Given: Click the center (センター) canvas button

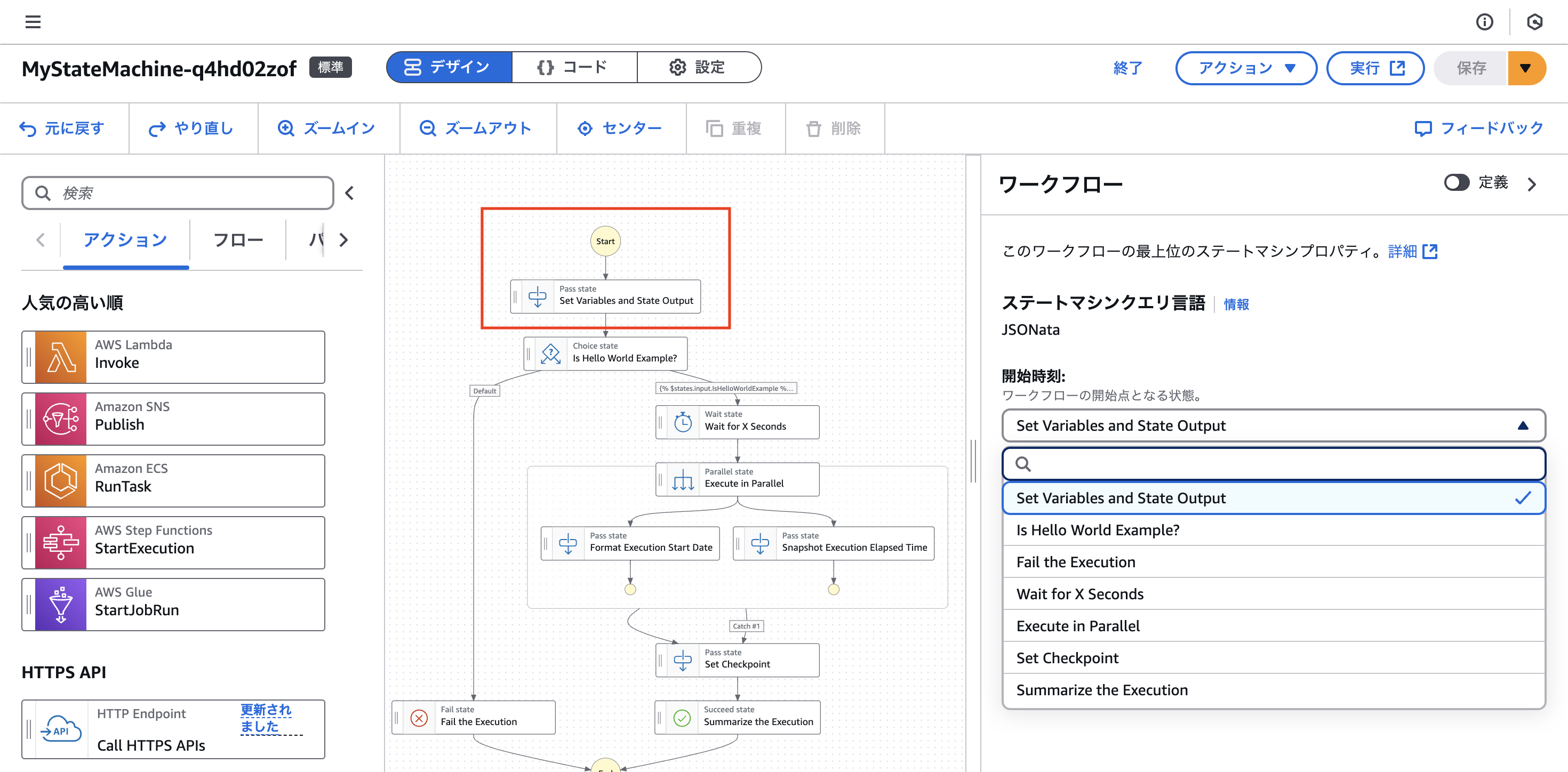Looking at the screenshot, I should point(620,128).
